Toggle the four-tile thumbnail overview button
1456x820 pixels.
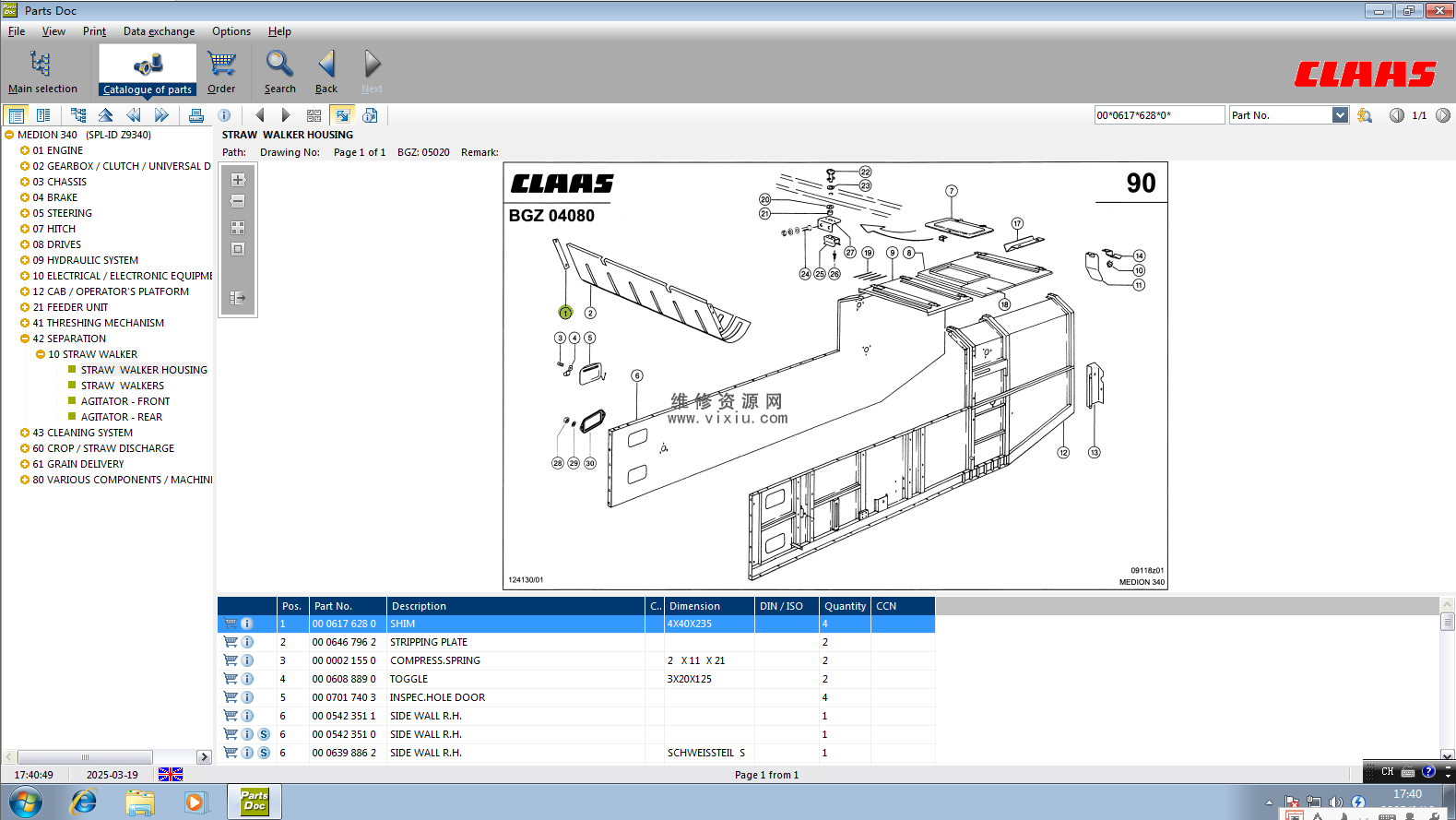[314, 115]
